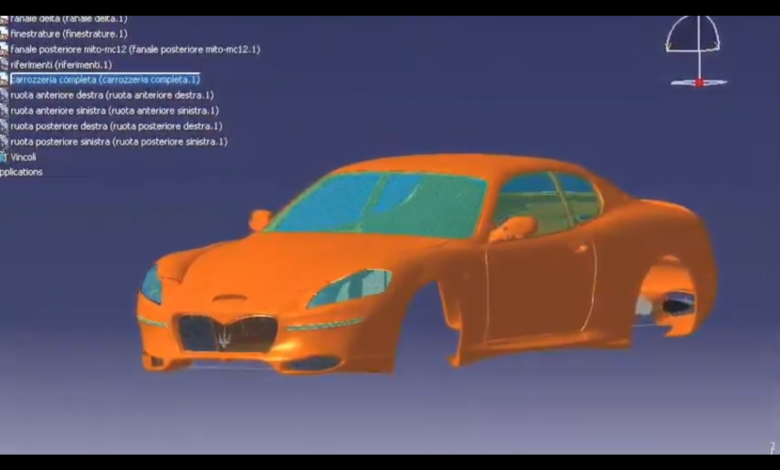780x470 pixels.
Task: Select the 'Vincoli' constraints node label
Action: coord(23,157)
